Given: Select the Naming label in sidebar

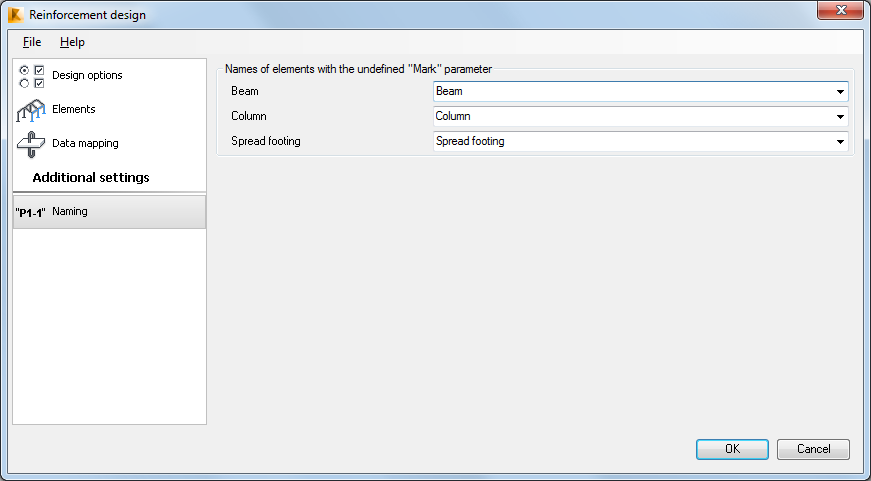Looking at the screenshot, I should 70,212.
